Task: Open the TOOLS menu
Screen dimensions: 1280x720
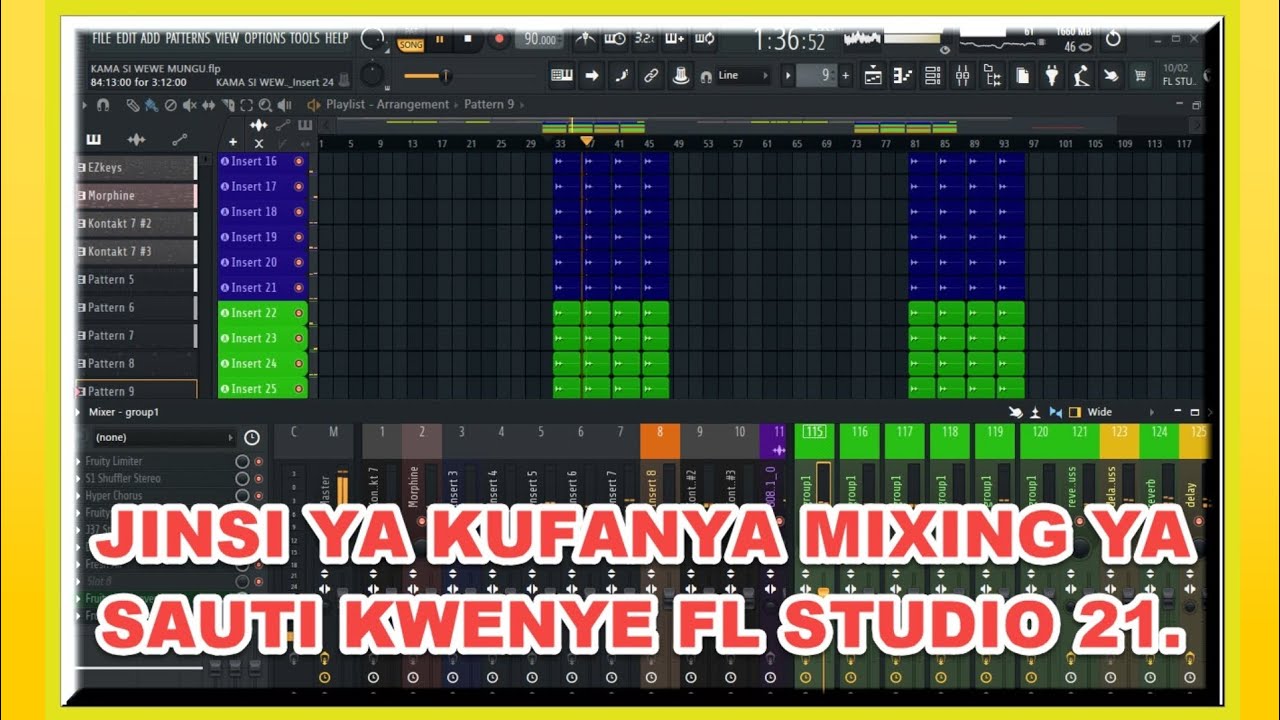Action: pos(305,38)
